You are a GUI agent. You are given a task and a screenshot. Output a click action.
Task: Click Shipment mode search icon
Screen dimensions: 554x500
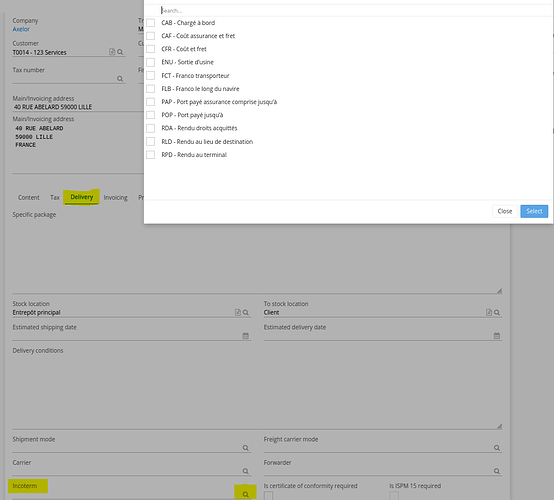click(246, 448)
